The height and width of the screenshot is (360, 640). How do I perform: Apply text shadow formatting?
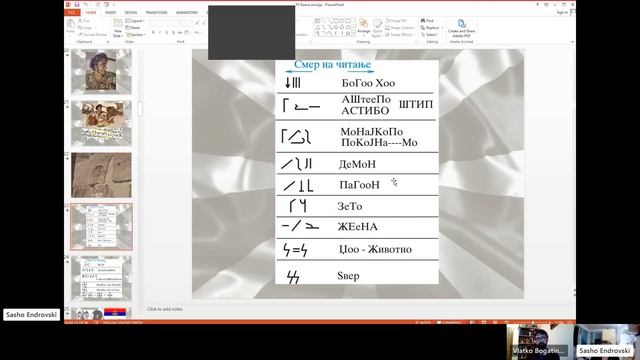[x=173, y=33]
